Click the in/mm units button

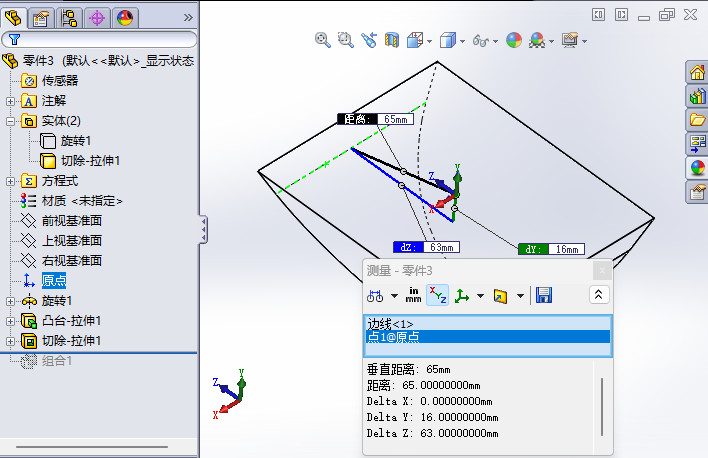[413, 295]
